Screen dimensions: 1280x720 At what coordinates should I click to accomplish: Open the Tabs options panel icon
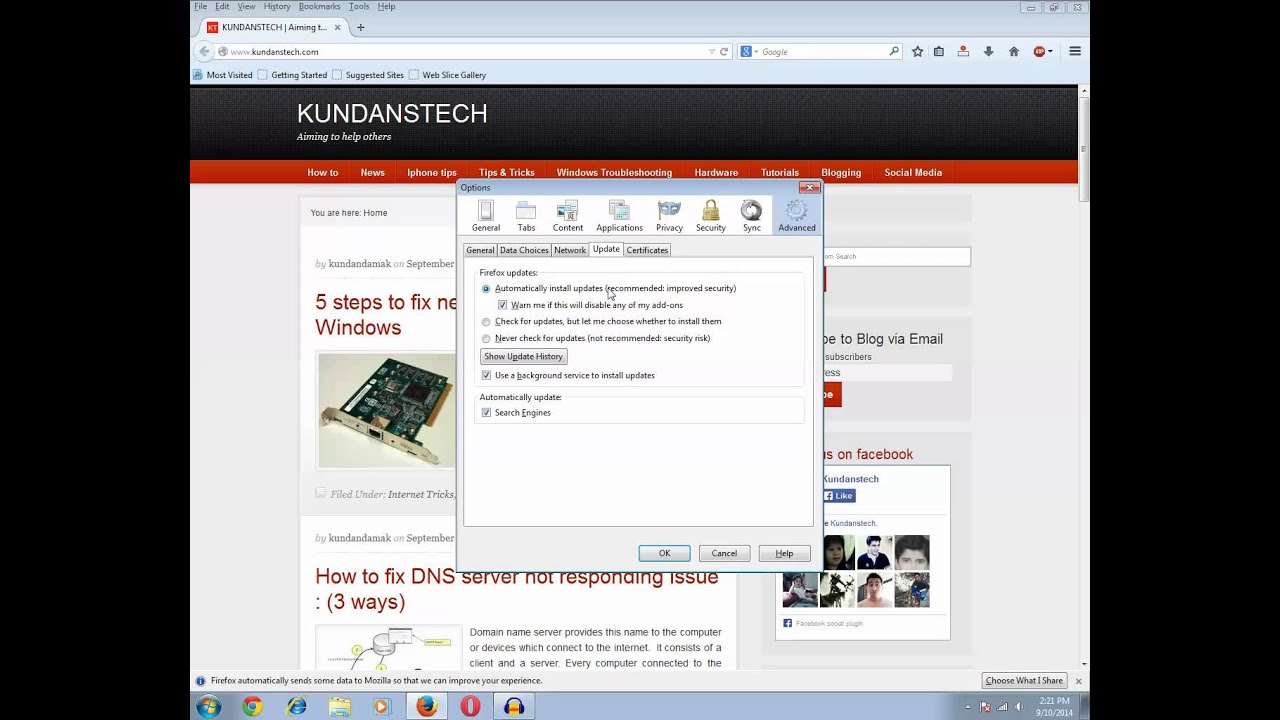526,216
